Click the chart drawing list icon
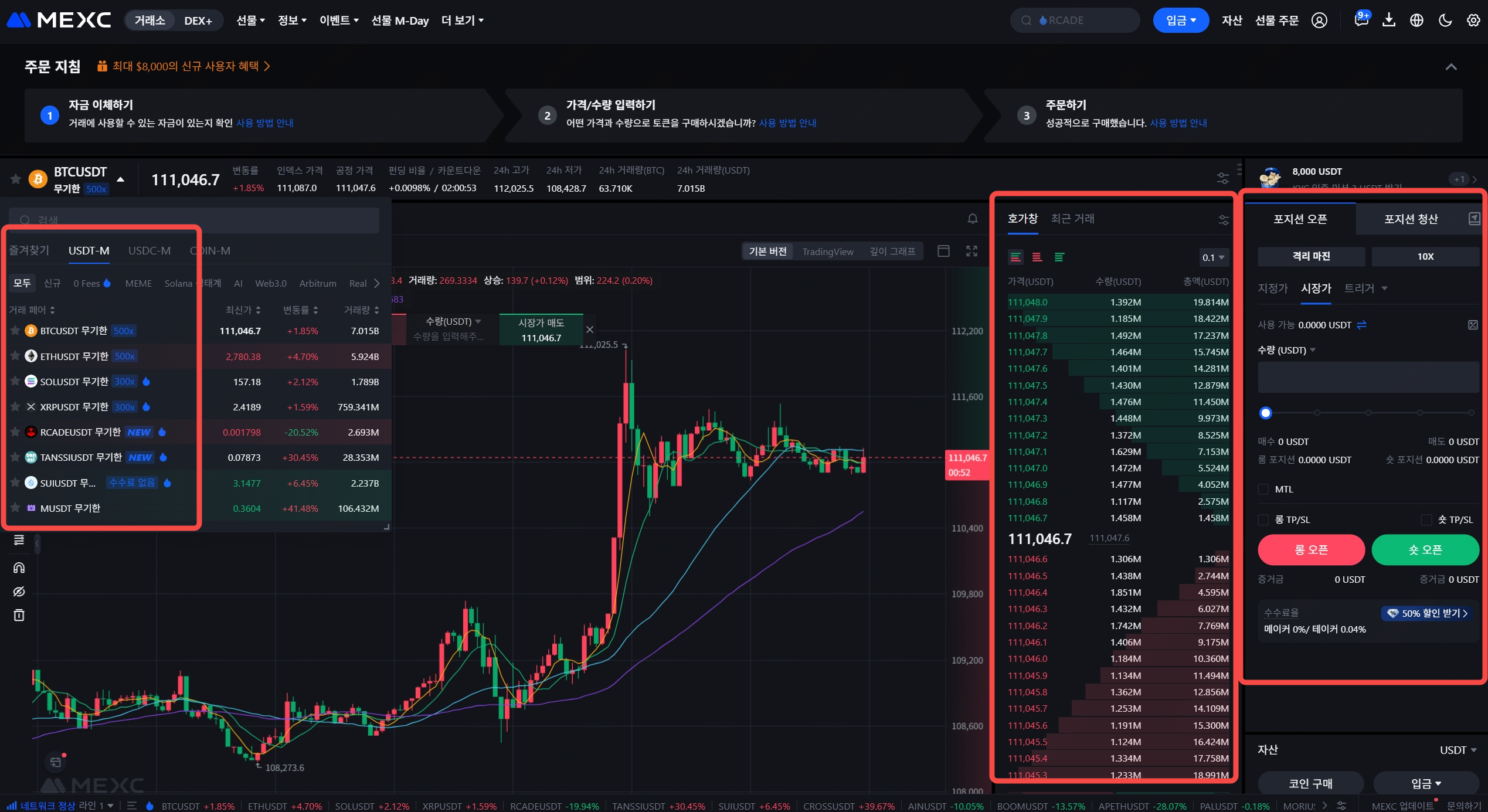The image size is (1488, 812). [x=19, y=540]
